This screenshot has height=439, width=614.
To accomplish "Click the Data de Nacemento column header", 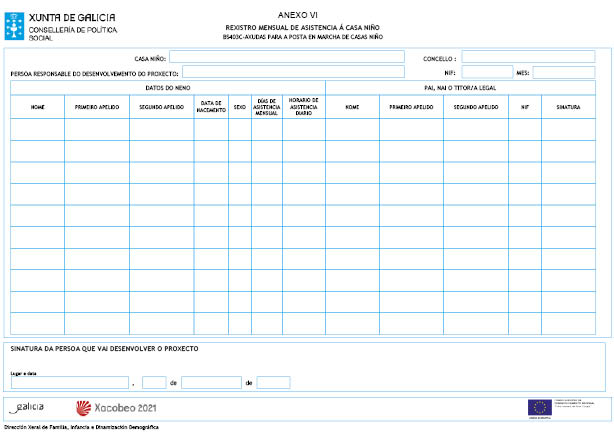I will (x=211, y=106).
